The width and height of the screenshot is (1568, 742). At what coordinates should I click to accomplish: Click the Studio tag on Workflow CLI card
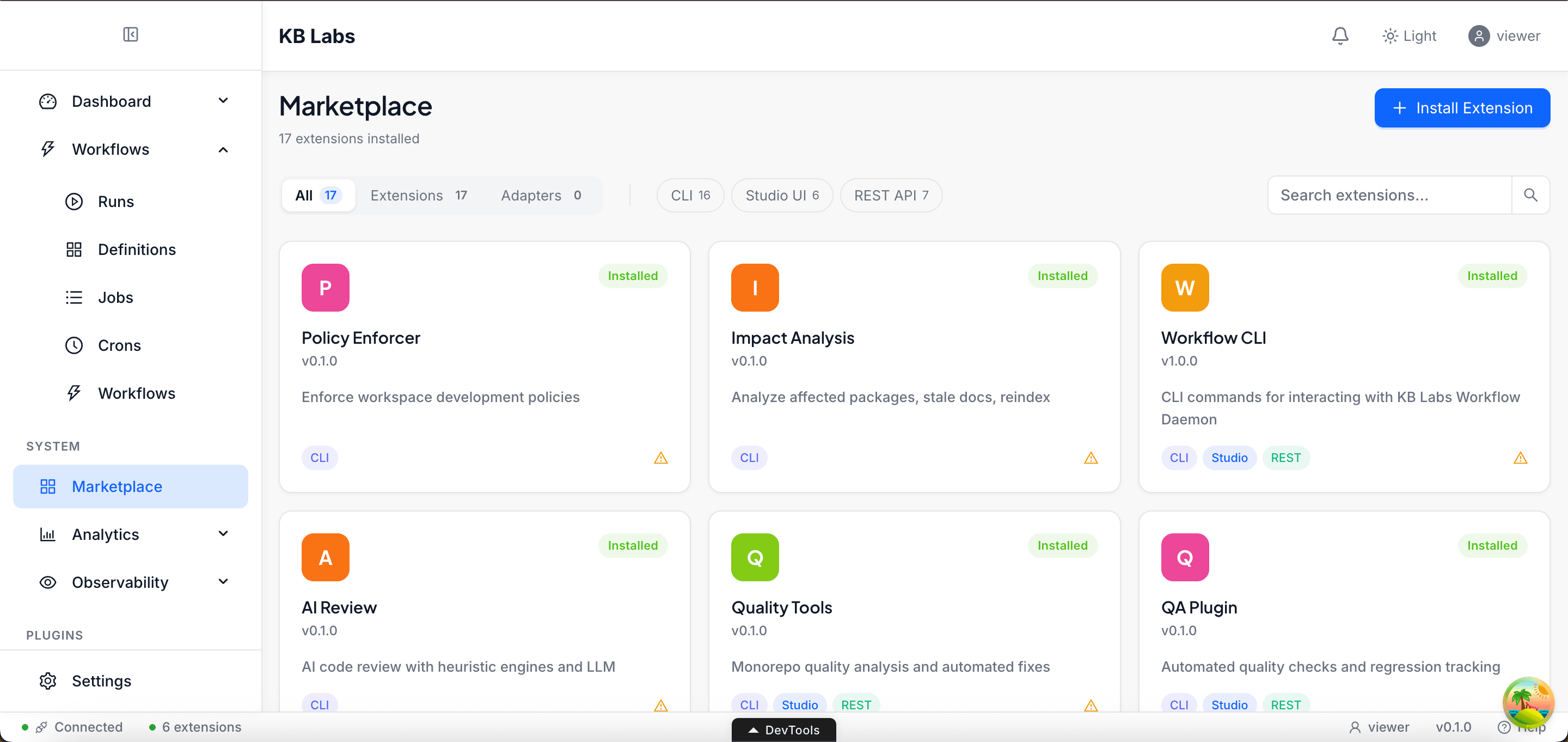click(1229, 458)
